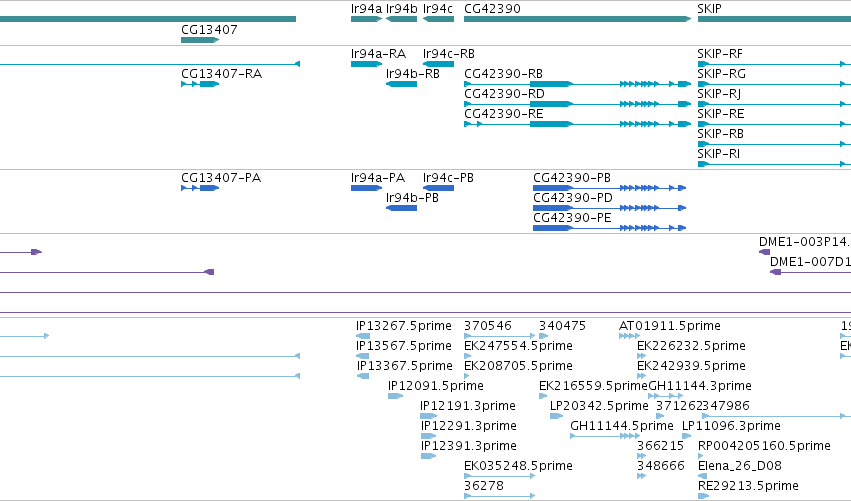
Task: Select transcript label Ir94b-RB
Action: (x=412, y=74)
